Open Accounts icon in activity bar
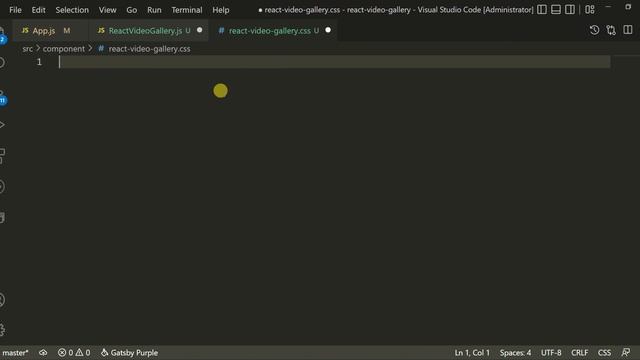640x360 pixels. click(2, 300)
